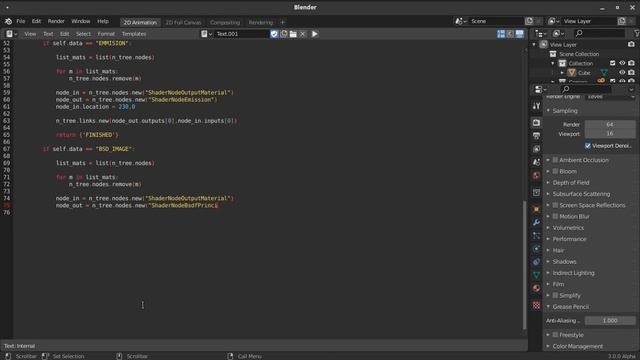The image size is (640, 360).
Task: Open the World properties tab
Action: [536, 176]
